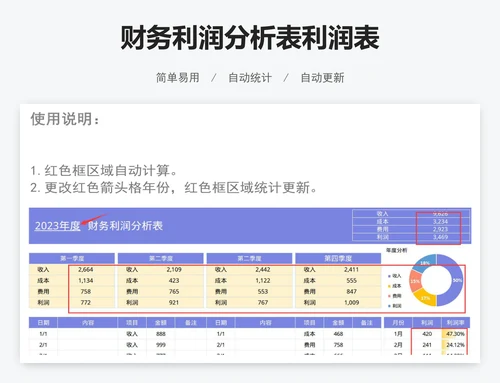Click the 第四季度 quarter header
This screenshot has height=383, width=500.
click(x=338, y=258)
